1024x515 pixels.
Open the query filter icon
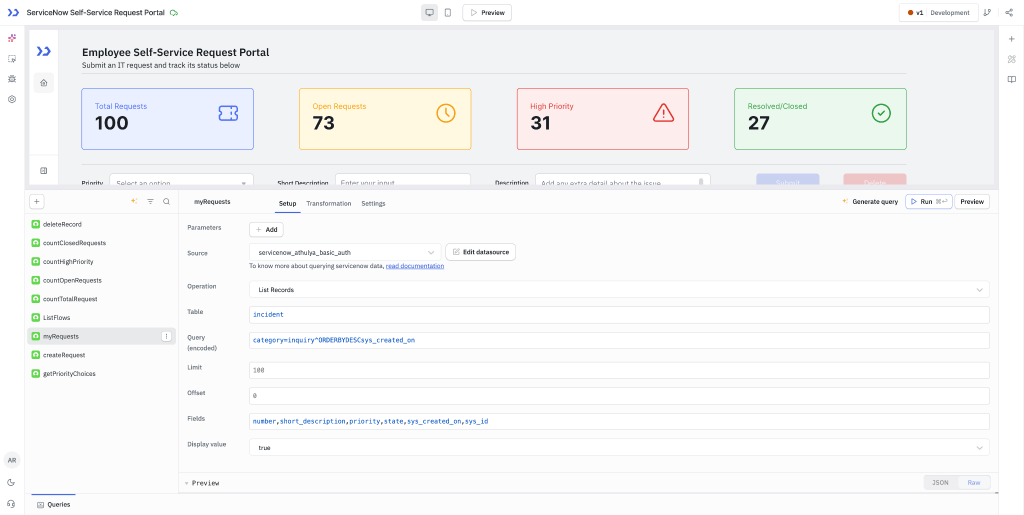click(x=150, y=202)
